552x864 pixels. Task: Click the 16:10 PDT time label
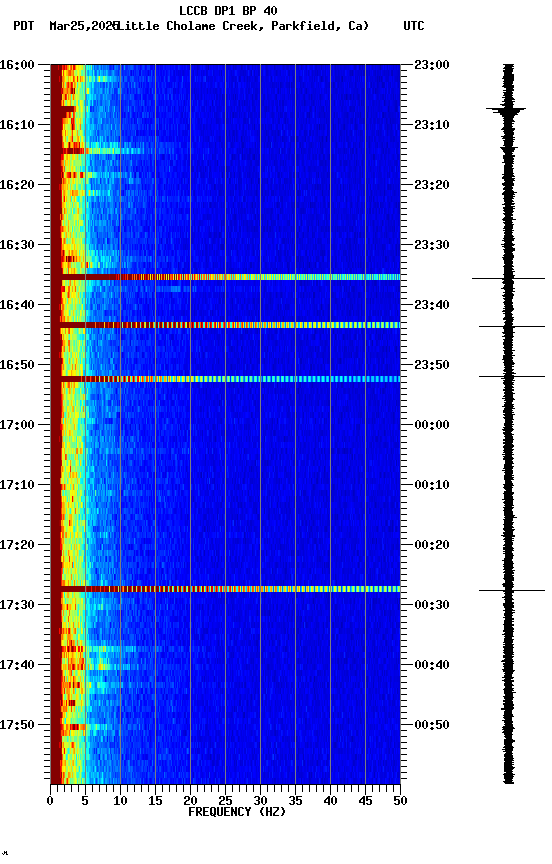click(17, 125)
